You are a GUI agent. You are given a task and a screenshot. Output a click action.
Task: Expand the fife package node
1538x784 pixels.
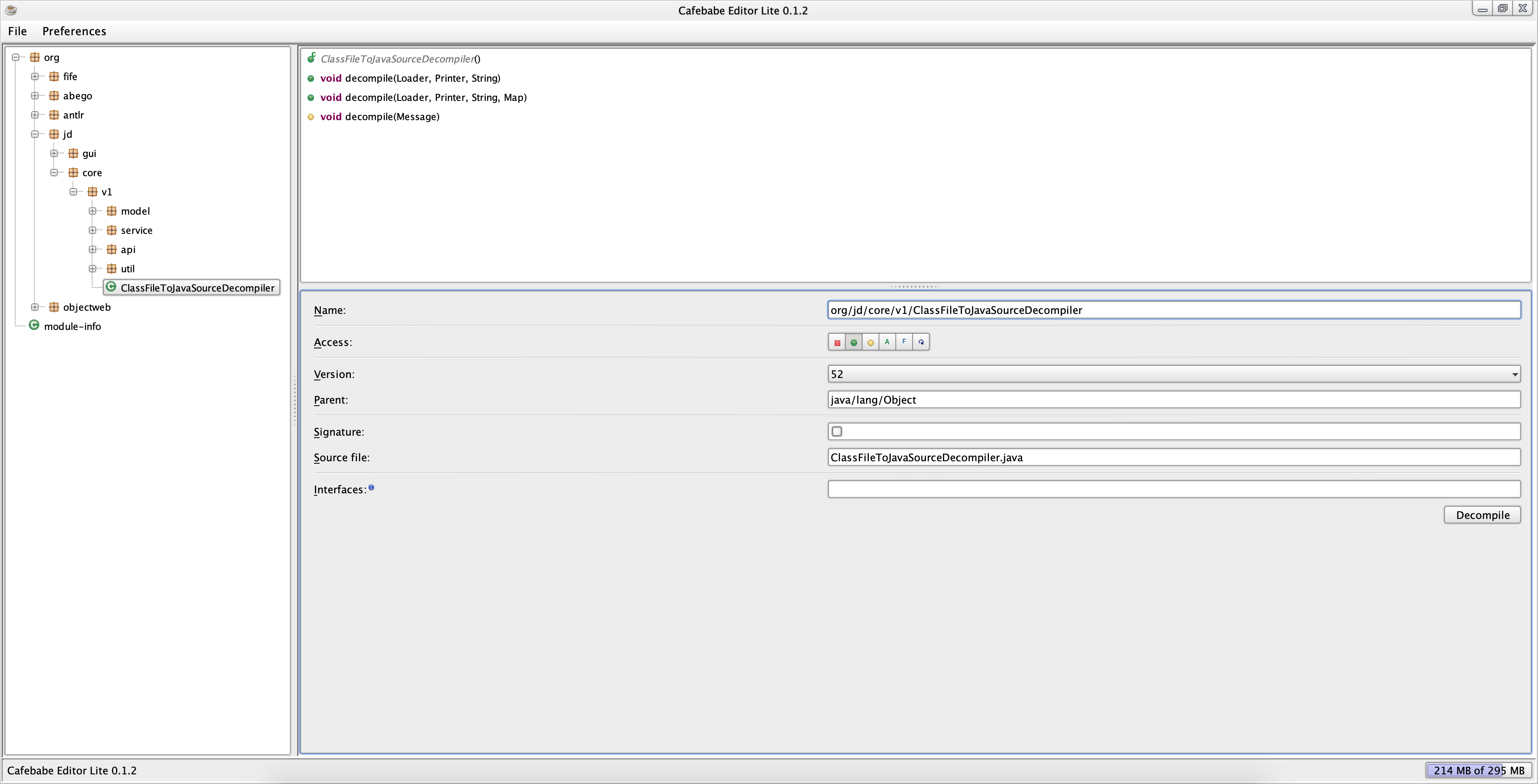point(35,76)
